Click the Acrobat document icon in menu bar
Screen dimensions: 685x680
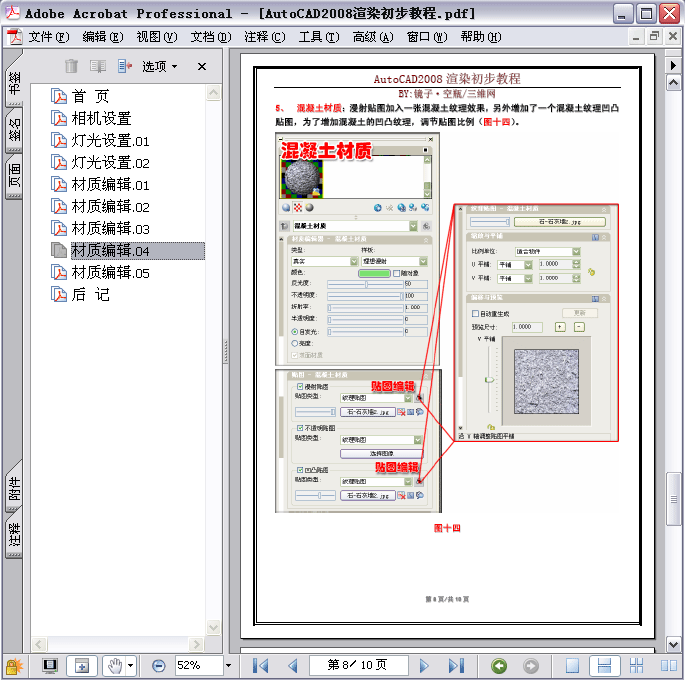click(14, 37)
